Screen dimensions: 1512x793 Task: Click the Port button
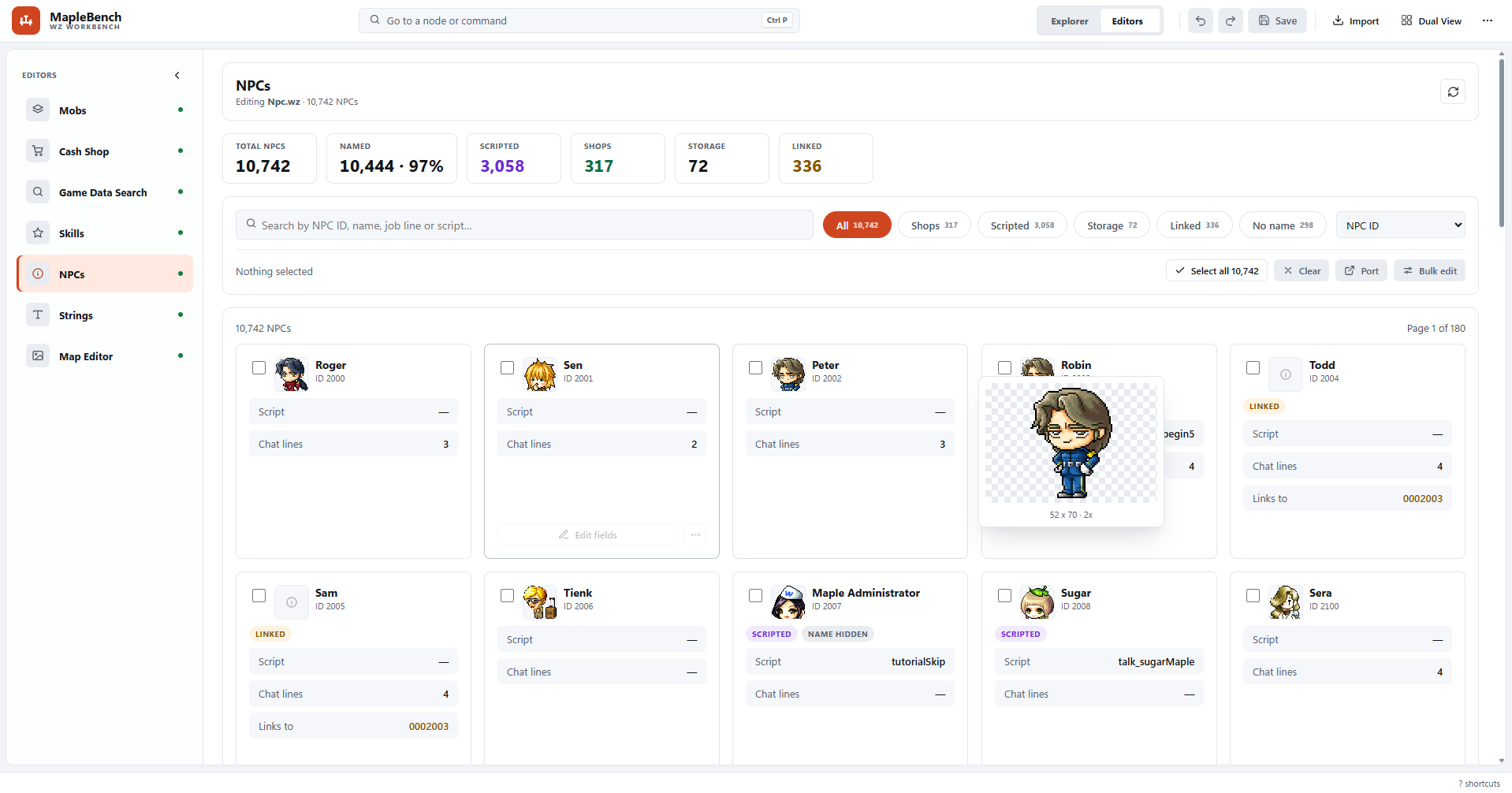coord(1361,270)
